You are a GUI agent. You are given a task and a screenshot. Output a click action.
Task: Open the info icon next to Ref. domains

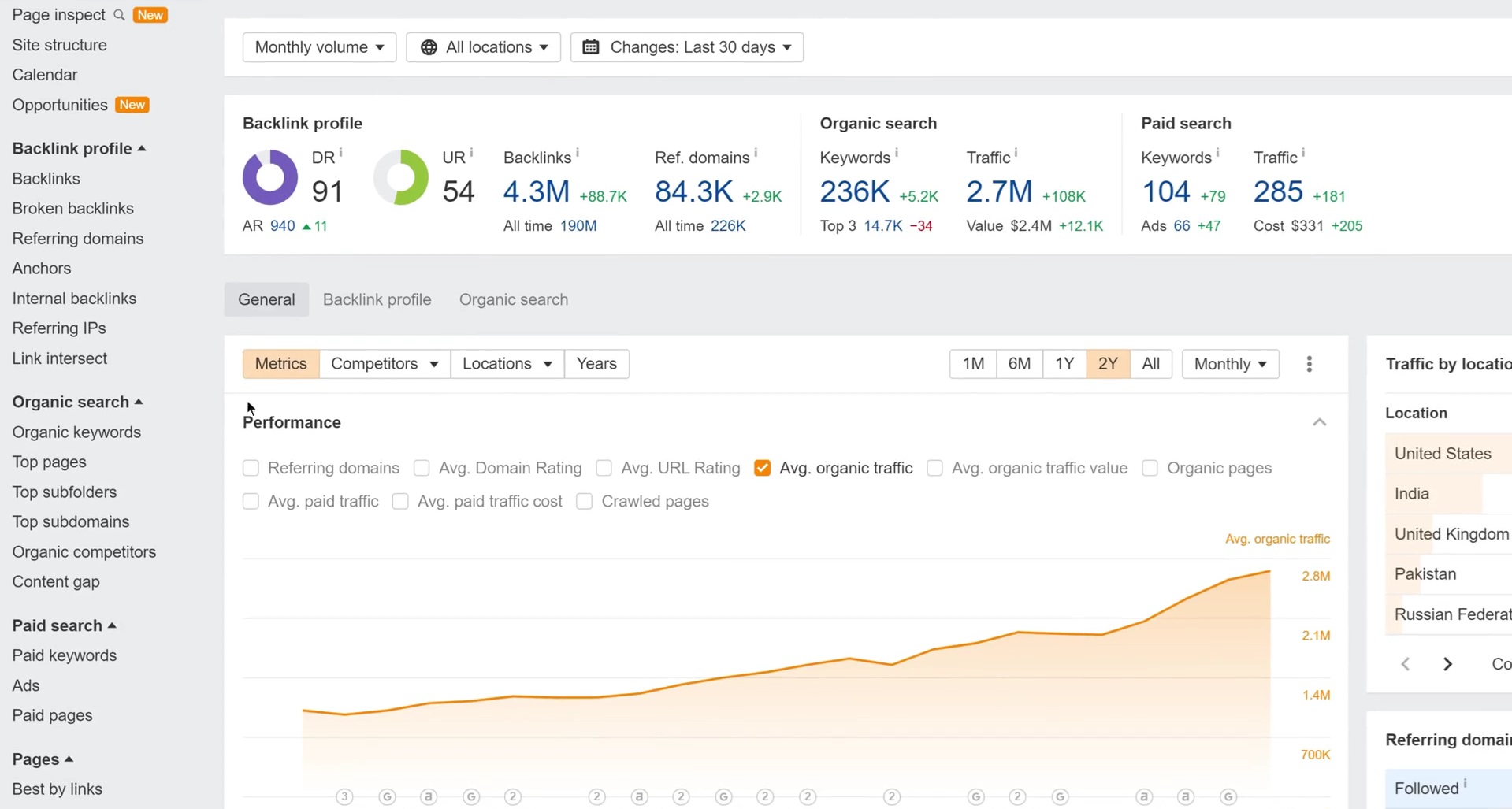click(756, 152)
